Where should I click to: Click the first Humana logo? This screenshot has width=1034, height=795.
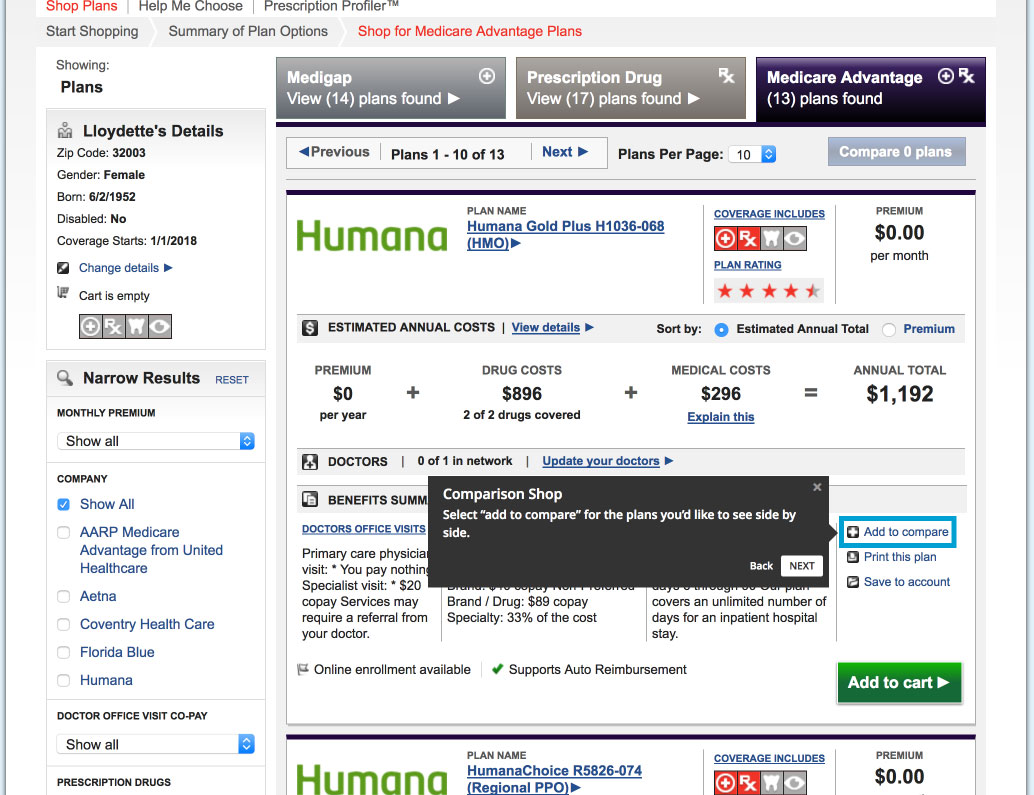tap(372, 235)
